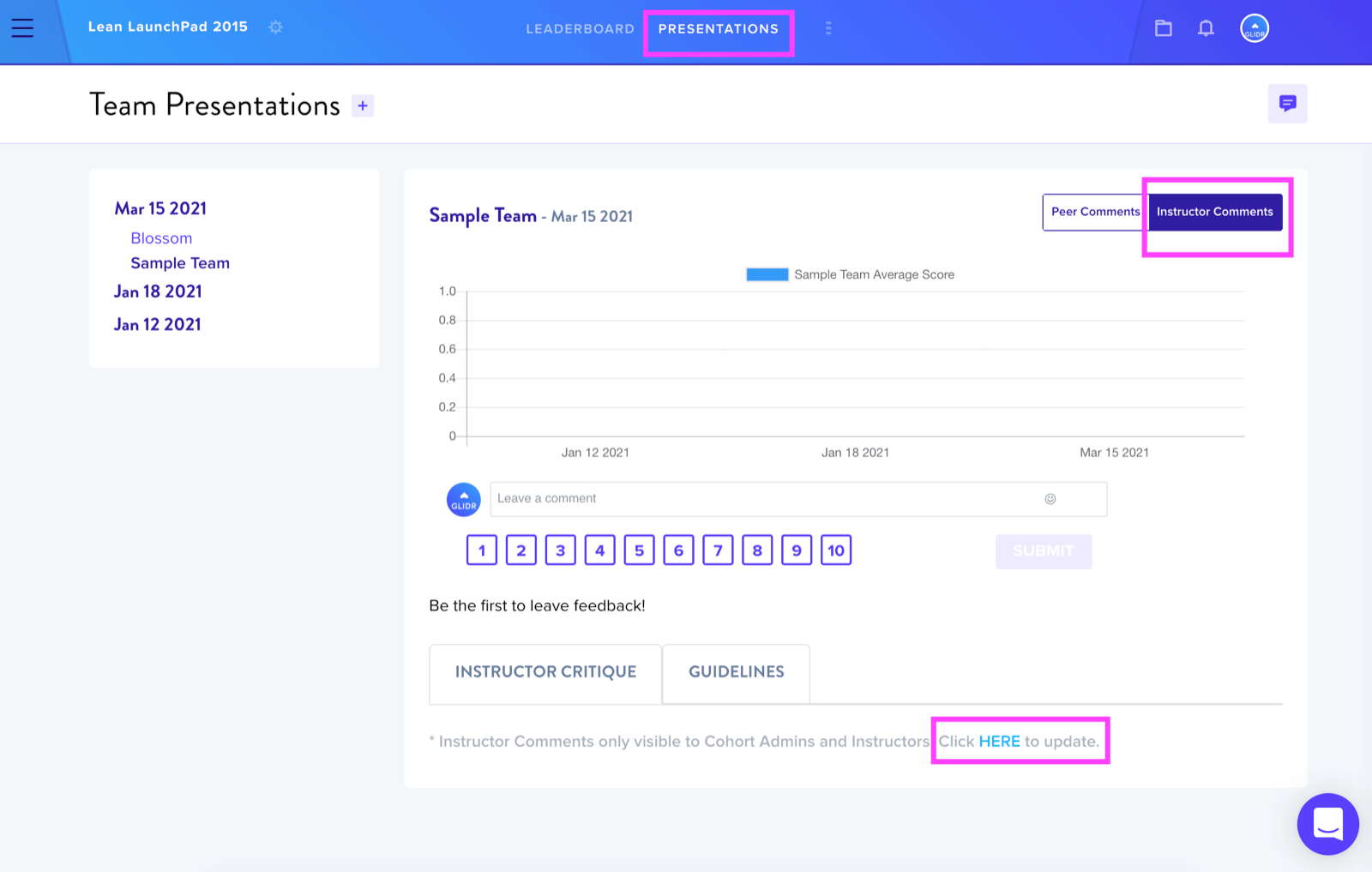This screenshot has width=1372, height=872.
Task: Select score 7 rating button
Action: (718, 550)
